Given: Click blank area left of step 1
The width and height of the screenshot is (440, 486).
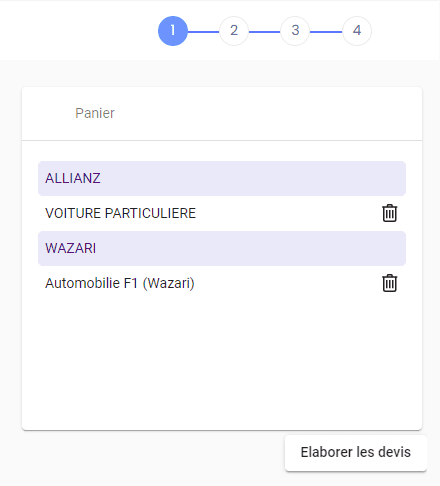Looking at the screenshot, I should click(x=78, y=31).
